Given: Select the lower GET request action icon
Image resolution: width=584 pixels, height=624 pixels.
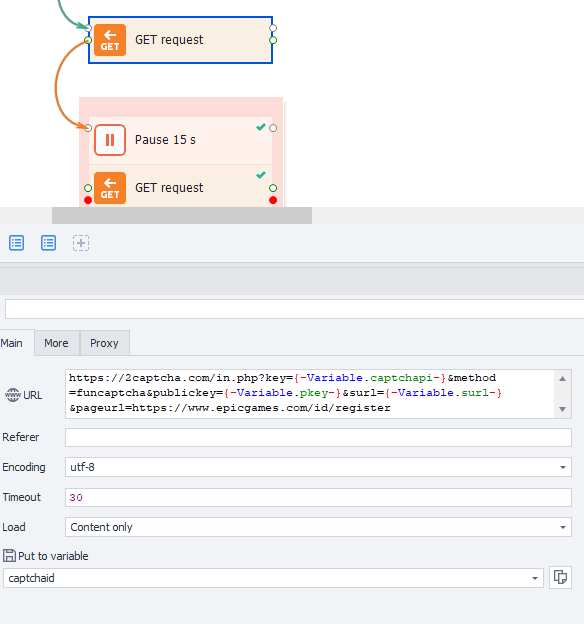Looking at the screenshot, I should pos(110,188).
